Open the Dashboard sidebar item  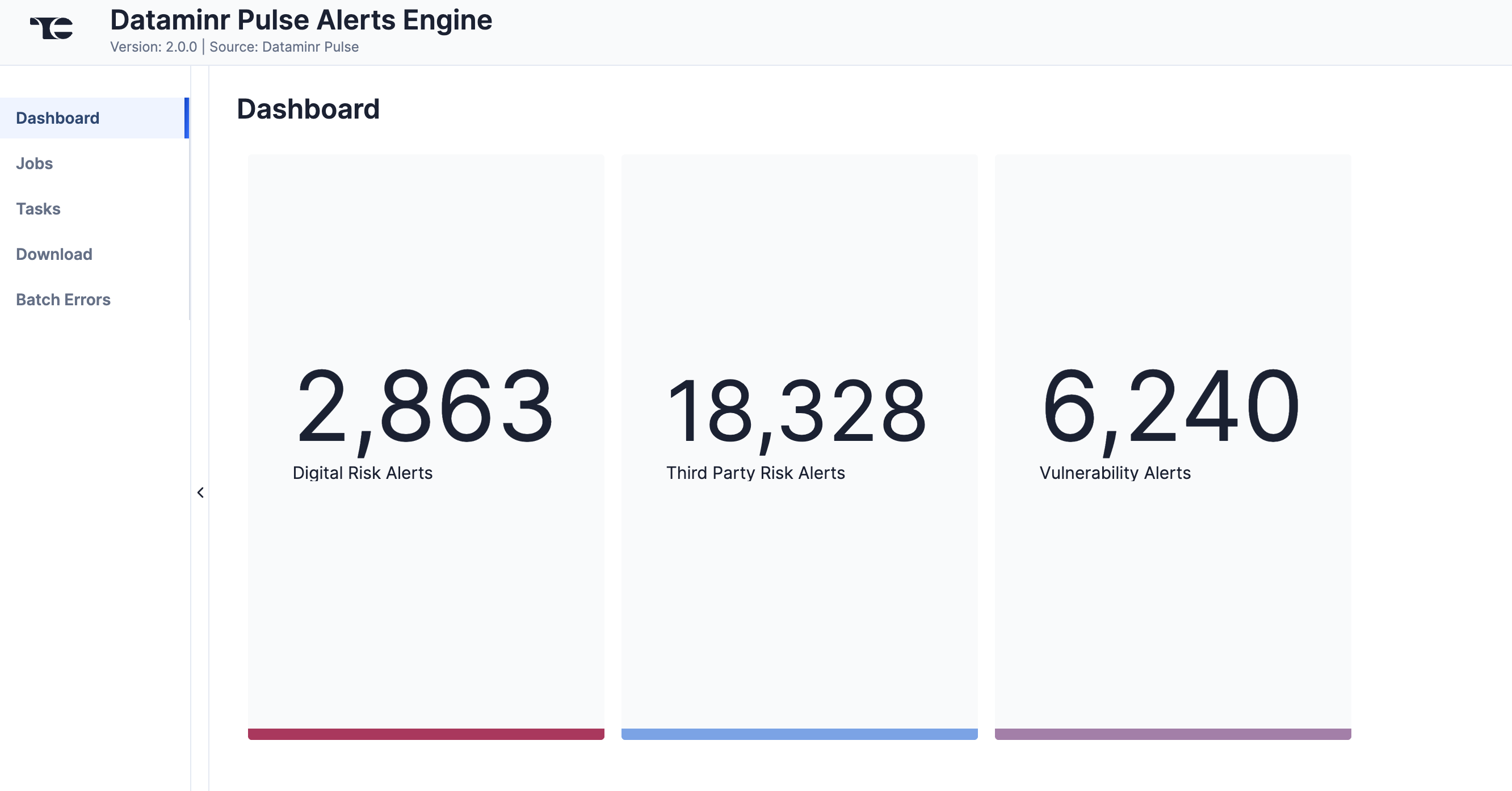57,118
